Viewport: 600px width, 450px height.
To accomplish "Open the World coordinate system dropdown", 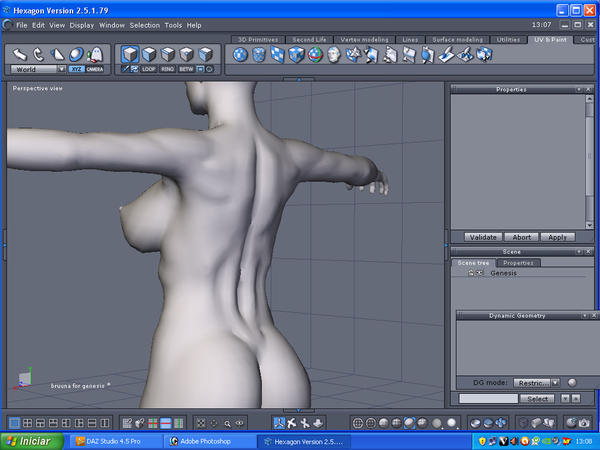I will click(x=38, y=70).
